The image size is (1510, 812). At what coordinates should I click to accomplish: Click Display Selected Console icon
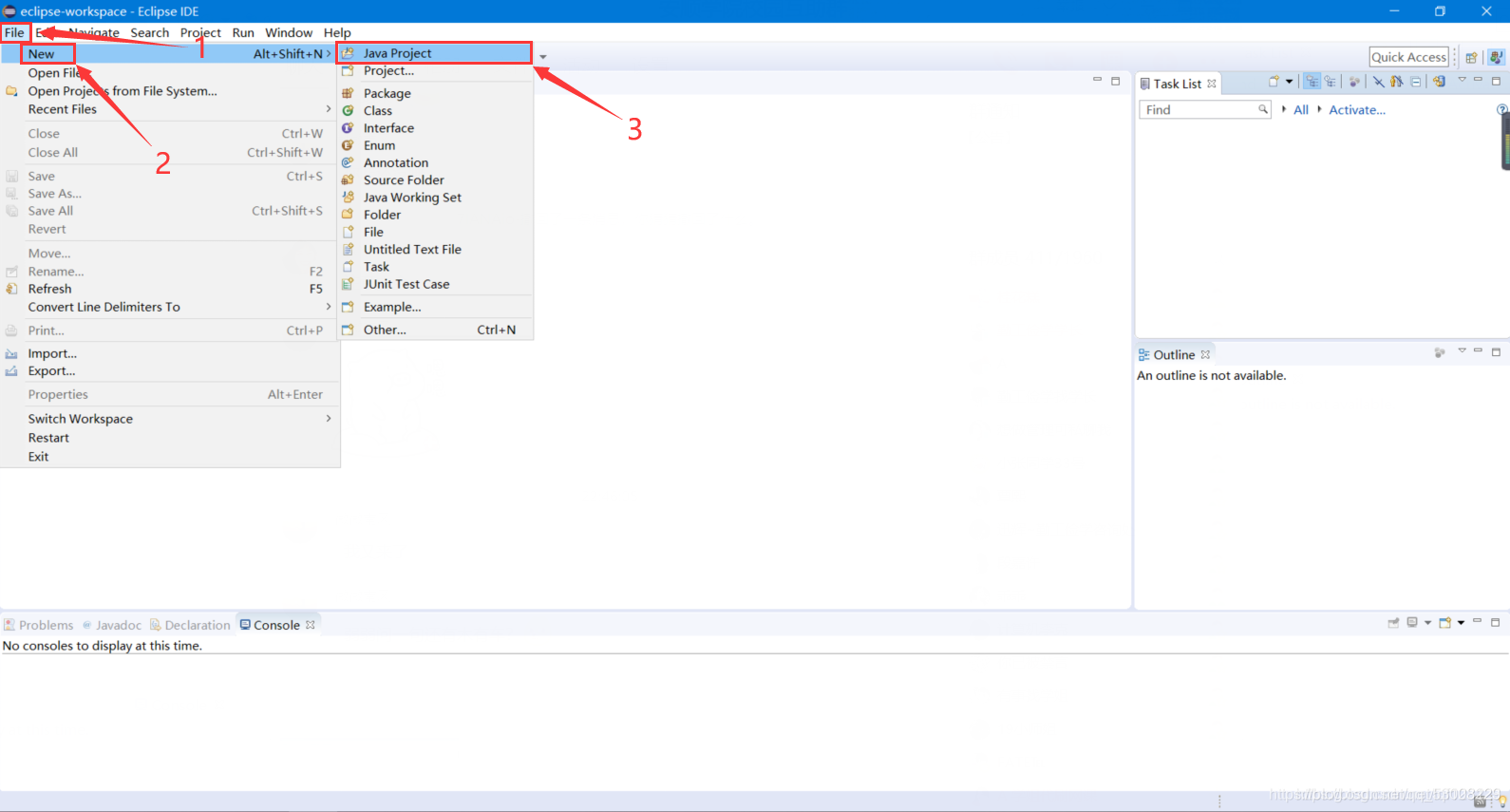point(1412,622)
